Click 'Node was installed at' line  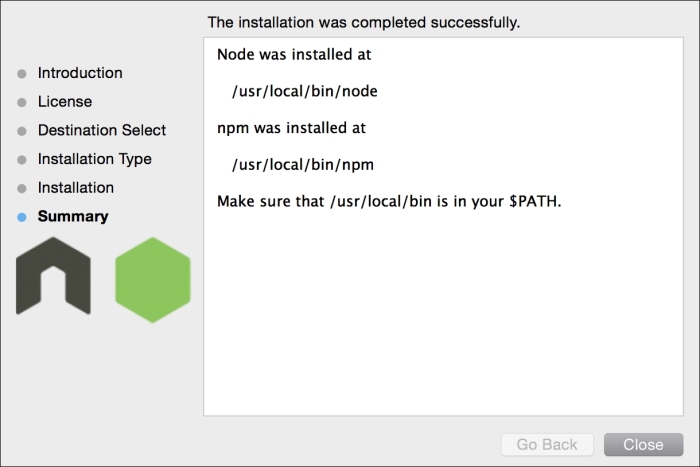point(294,54)
